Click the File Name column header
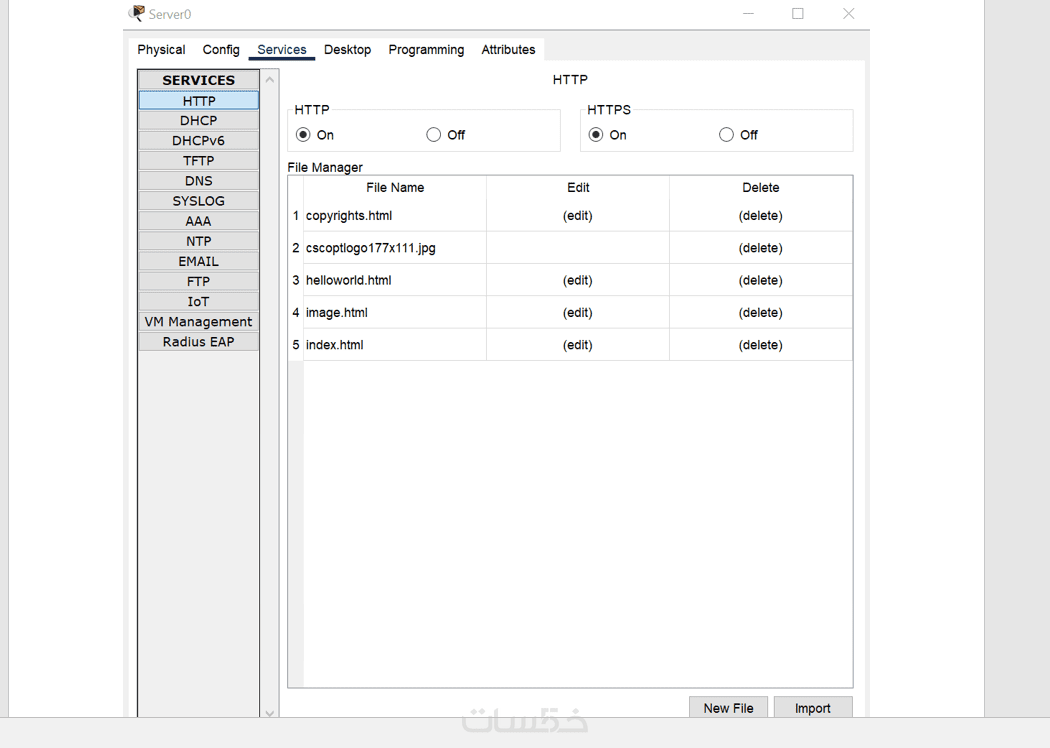 (394, 188)
